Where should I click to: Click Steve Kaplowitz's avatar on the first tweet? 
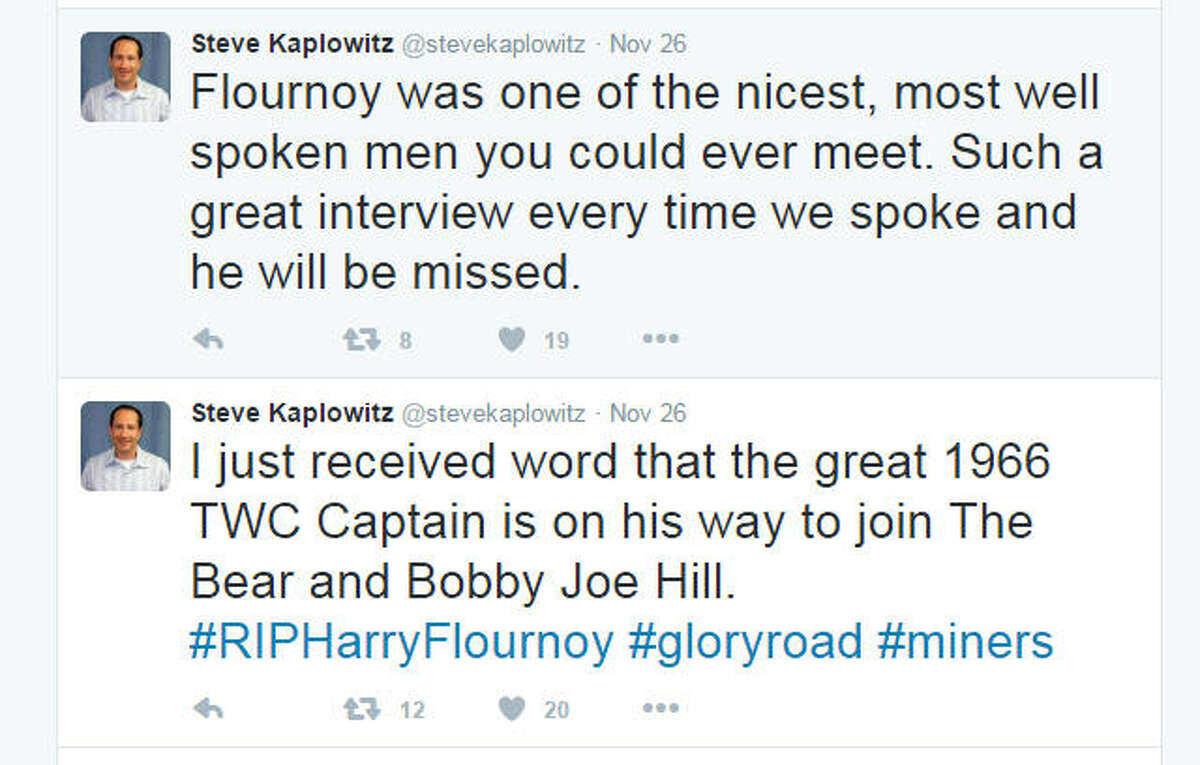(125, 77)
